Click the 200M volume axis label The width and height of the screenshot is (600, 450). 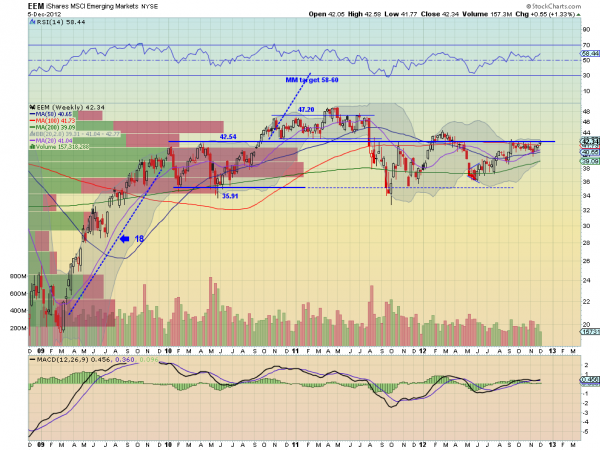[18, 328]
